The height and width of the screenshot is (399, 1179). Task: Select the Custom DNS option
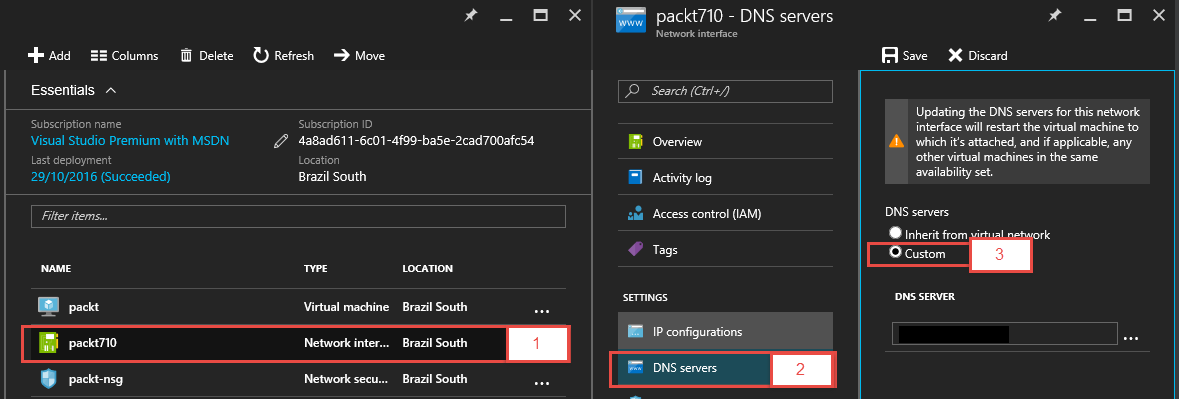coord(895,253)
